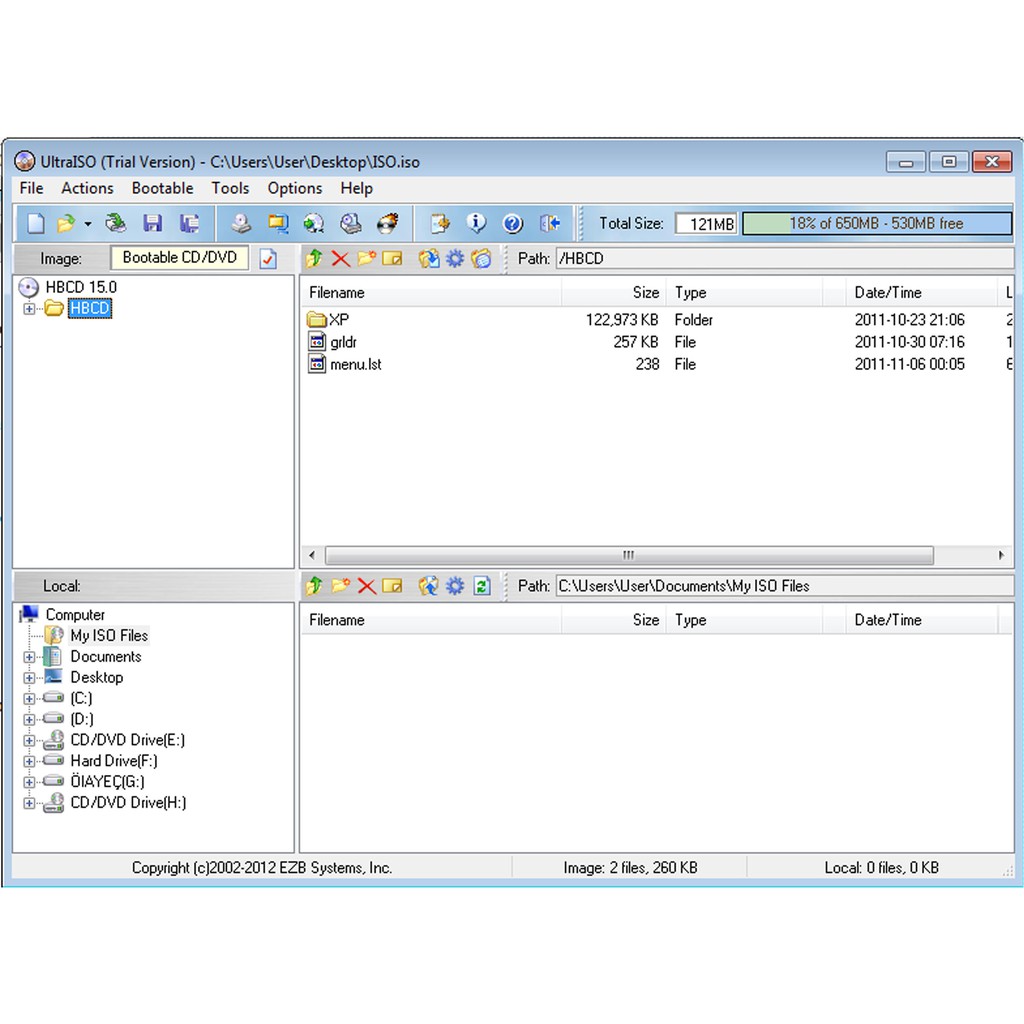The image size is (1024, 1024).
Task: Click the Bootable CD/DVD image type button
Action: point(180,258)
